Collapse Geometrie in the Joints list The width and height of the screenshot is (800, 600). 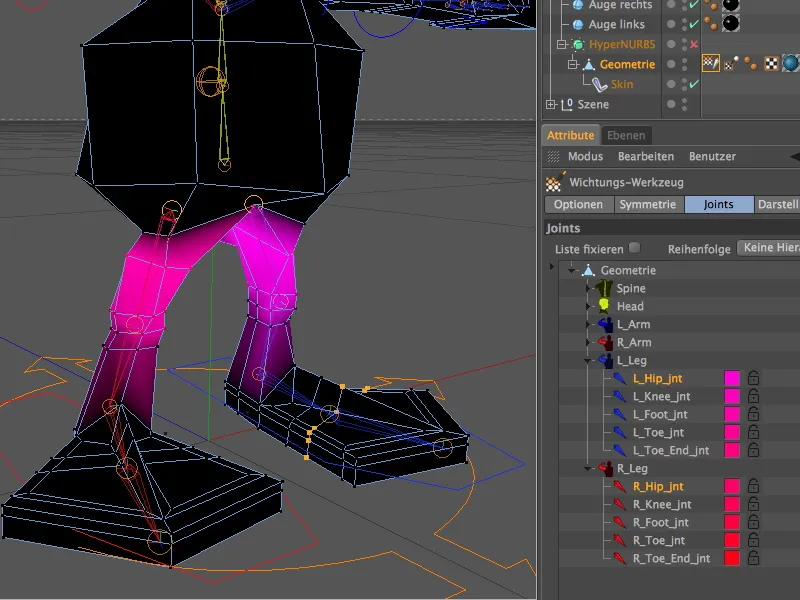[x=571, y=270]
